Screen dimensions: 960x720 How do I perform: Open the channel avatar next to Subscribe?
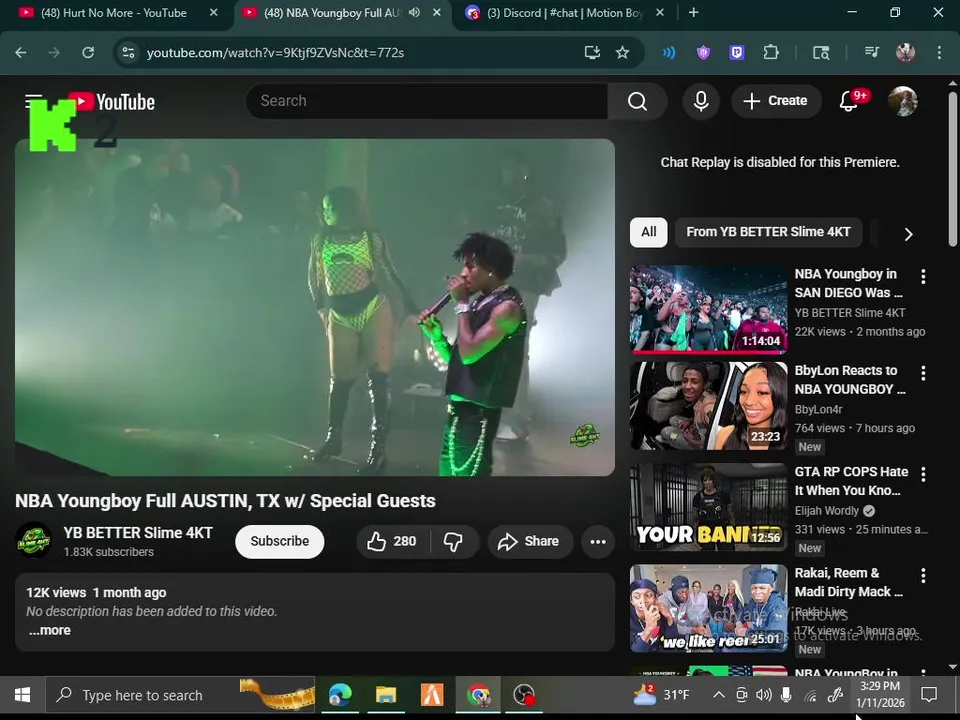pyautogui.click(x=34, y=540)
